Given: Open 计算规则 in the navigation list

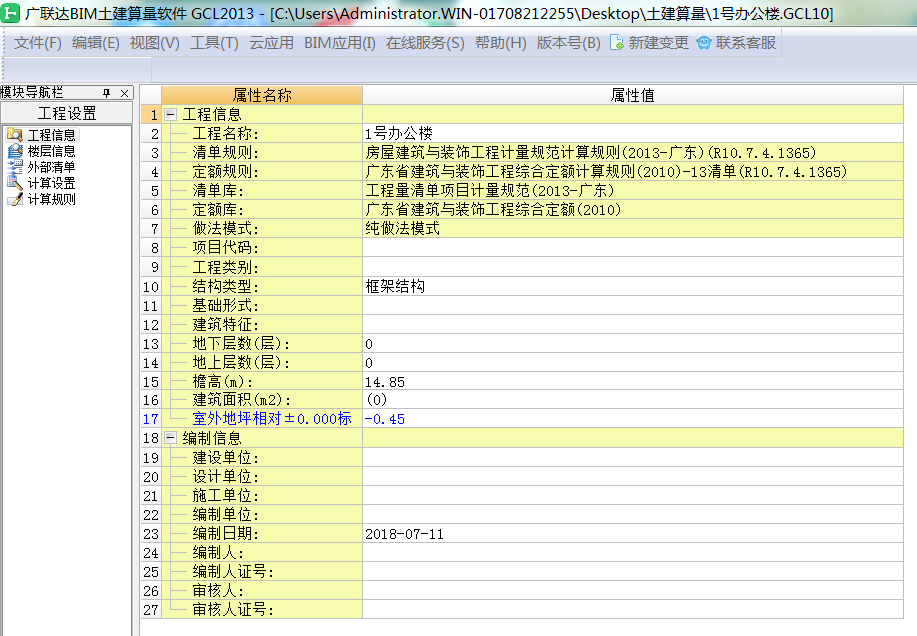Looking at the screenshot, I should [x=51, y=199].
